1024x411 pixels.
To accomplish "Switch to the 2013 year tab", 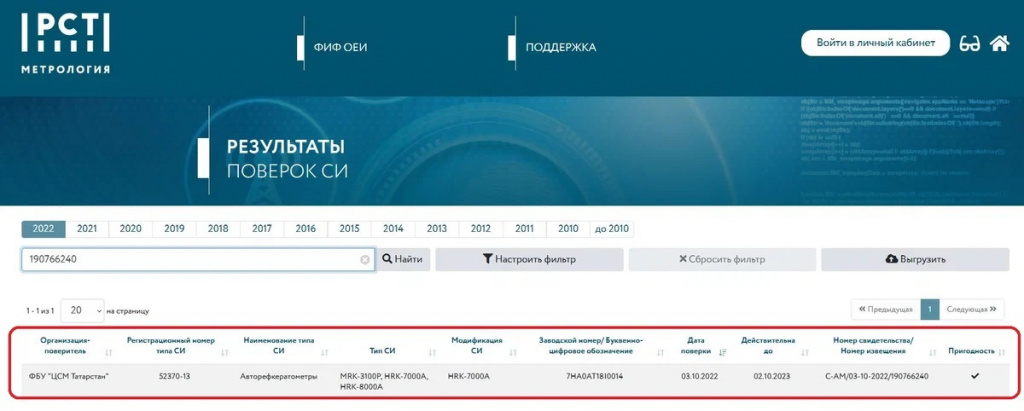I will pyautogui.click(x=437, y=229).
